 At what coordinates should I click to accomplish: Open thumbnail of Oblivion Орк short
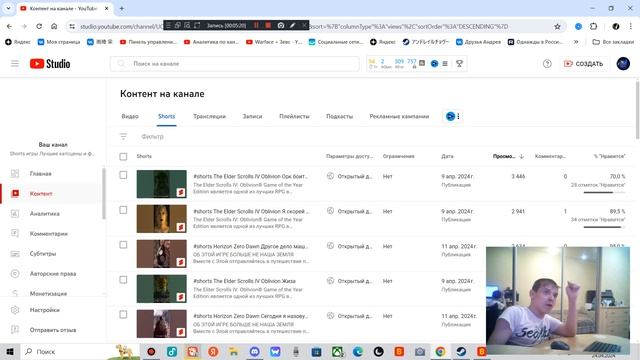click(162, 184)
